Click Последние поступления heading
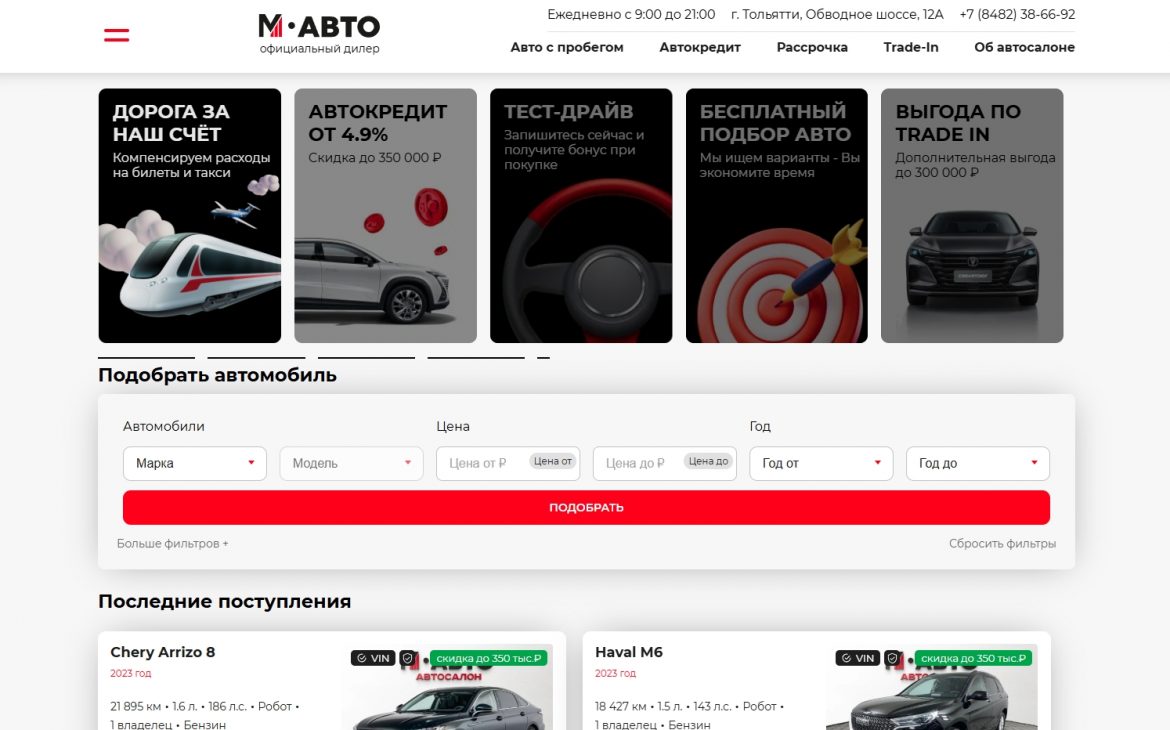The width and height of the screenshot is (1170, 730). [x=225, y=601]
